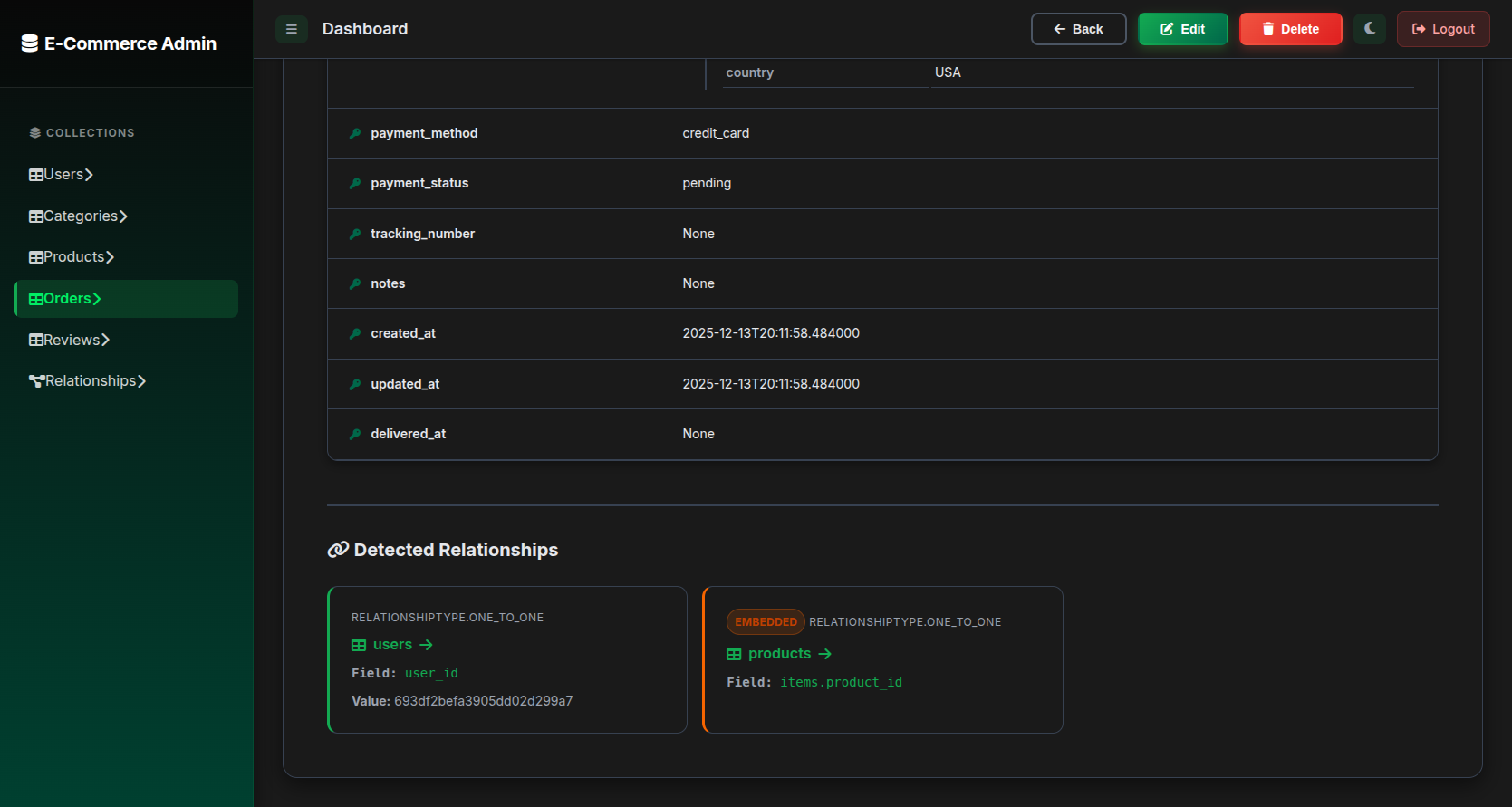The height and width of the screenshot is (807, 1512).
Task: Expand the Users collection chevron
Action: [89, 175]
